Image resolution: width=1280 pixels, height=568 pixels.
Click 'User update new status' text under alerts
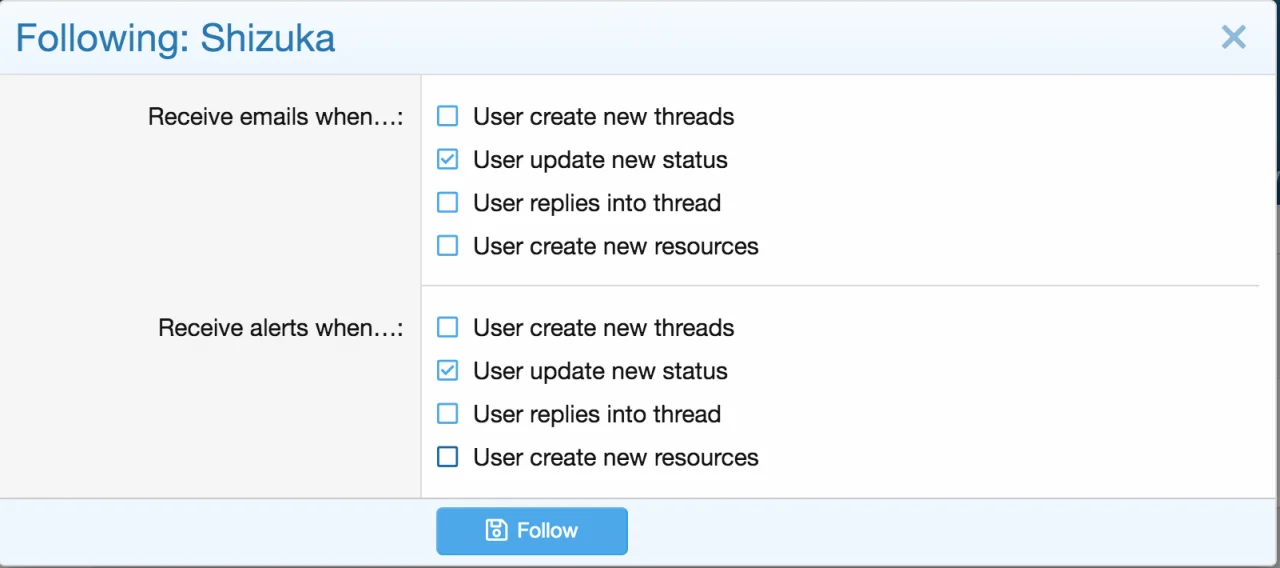[600, 371]
